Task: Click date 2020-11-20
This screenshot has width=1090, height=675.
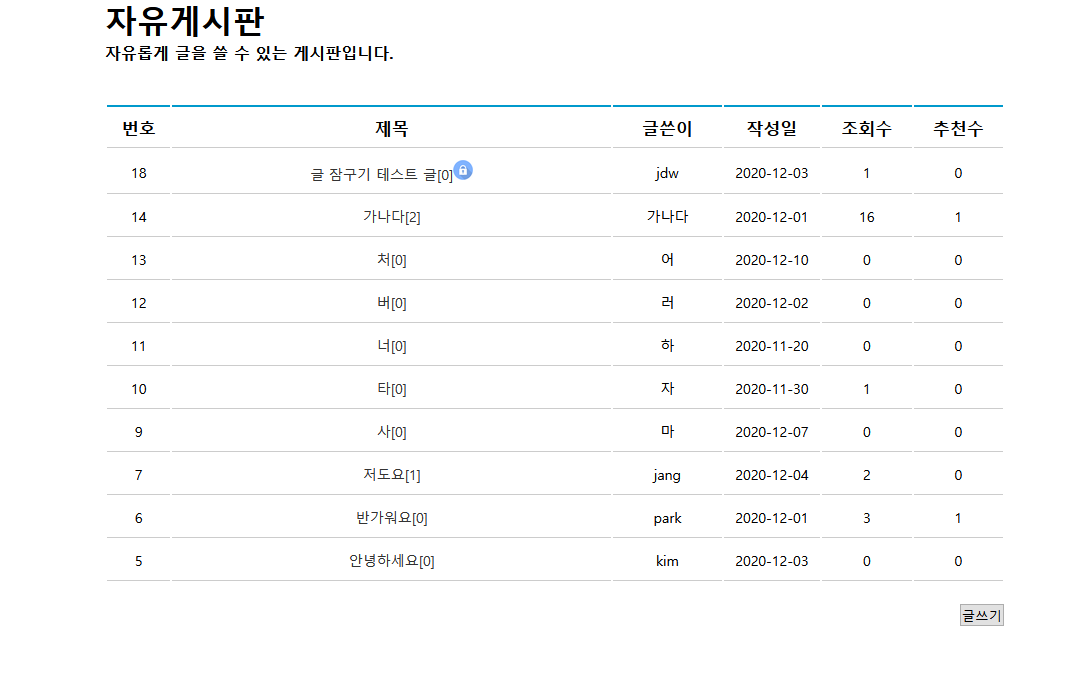Action: [772, 346]
